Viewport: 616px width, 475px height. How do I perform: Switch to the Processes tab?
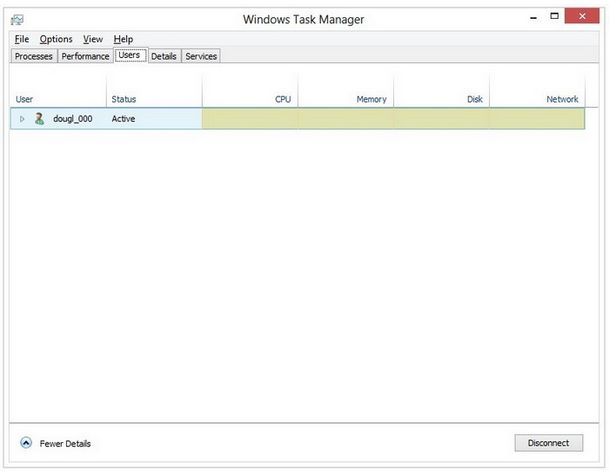33,56
